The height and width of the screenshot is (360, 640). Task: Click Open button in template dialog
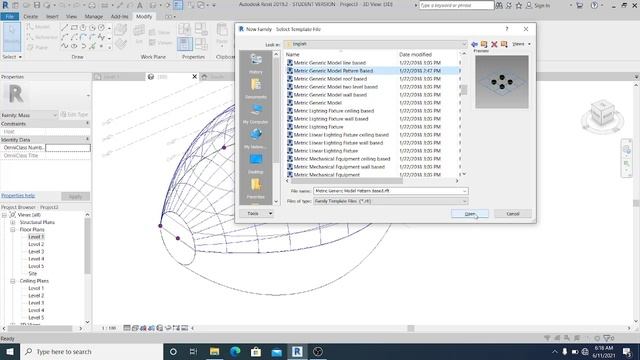point(470,214)
